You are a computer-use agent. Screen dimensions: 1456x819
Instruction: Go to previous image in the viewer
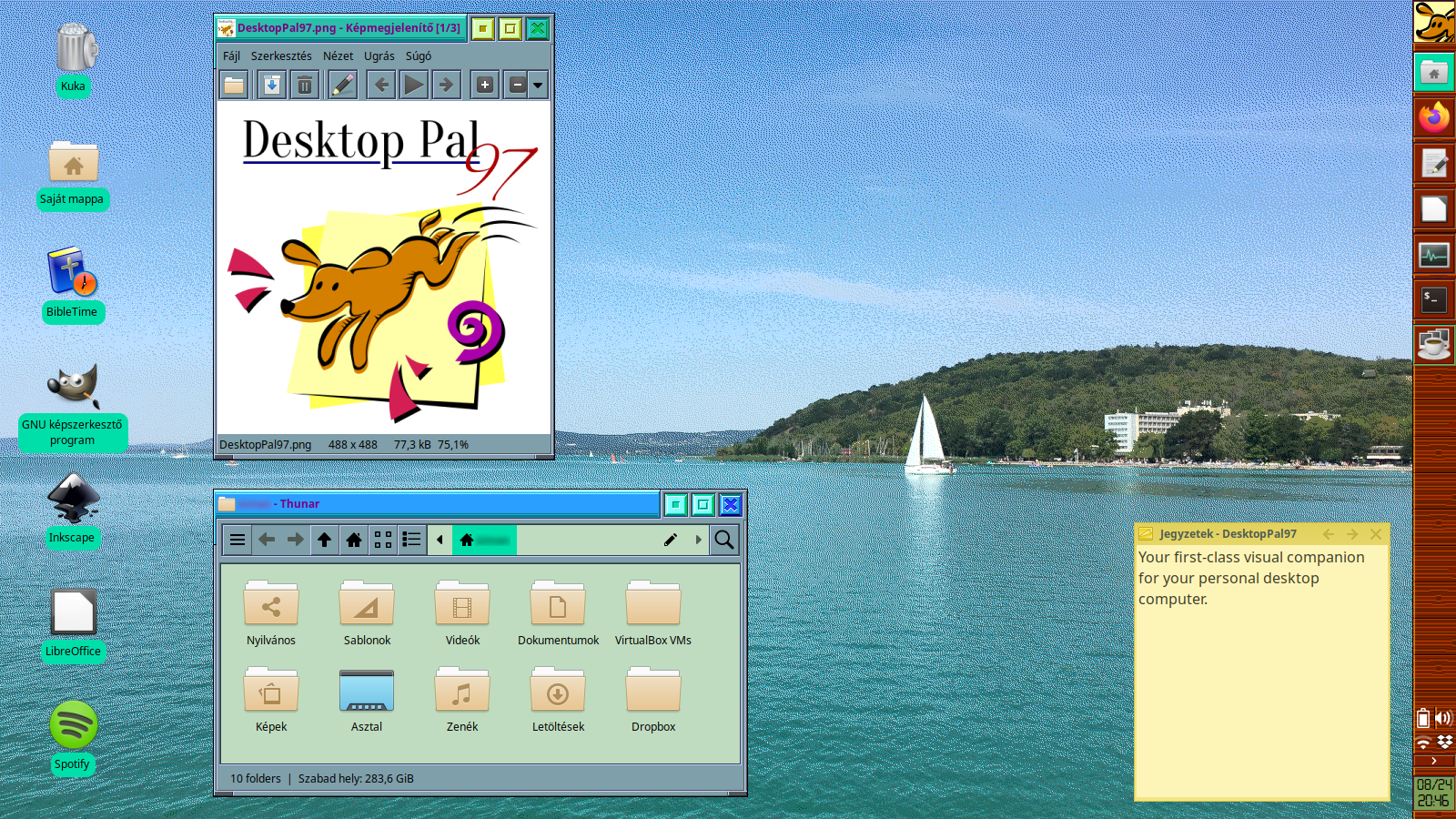click(x=381, y=86)
